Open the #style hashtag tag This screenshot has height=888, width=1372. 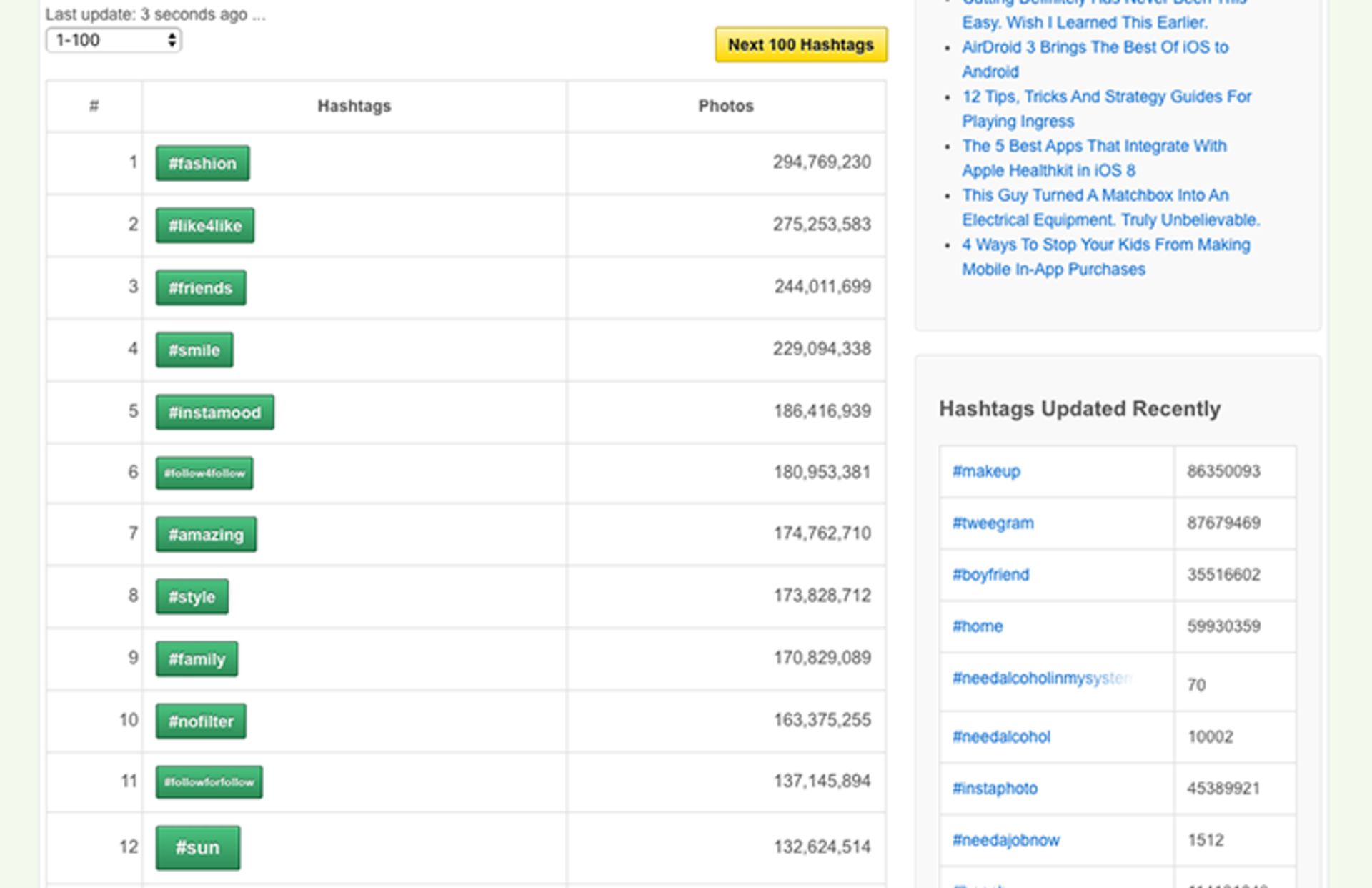point(192,597)
